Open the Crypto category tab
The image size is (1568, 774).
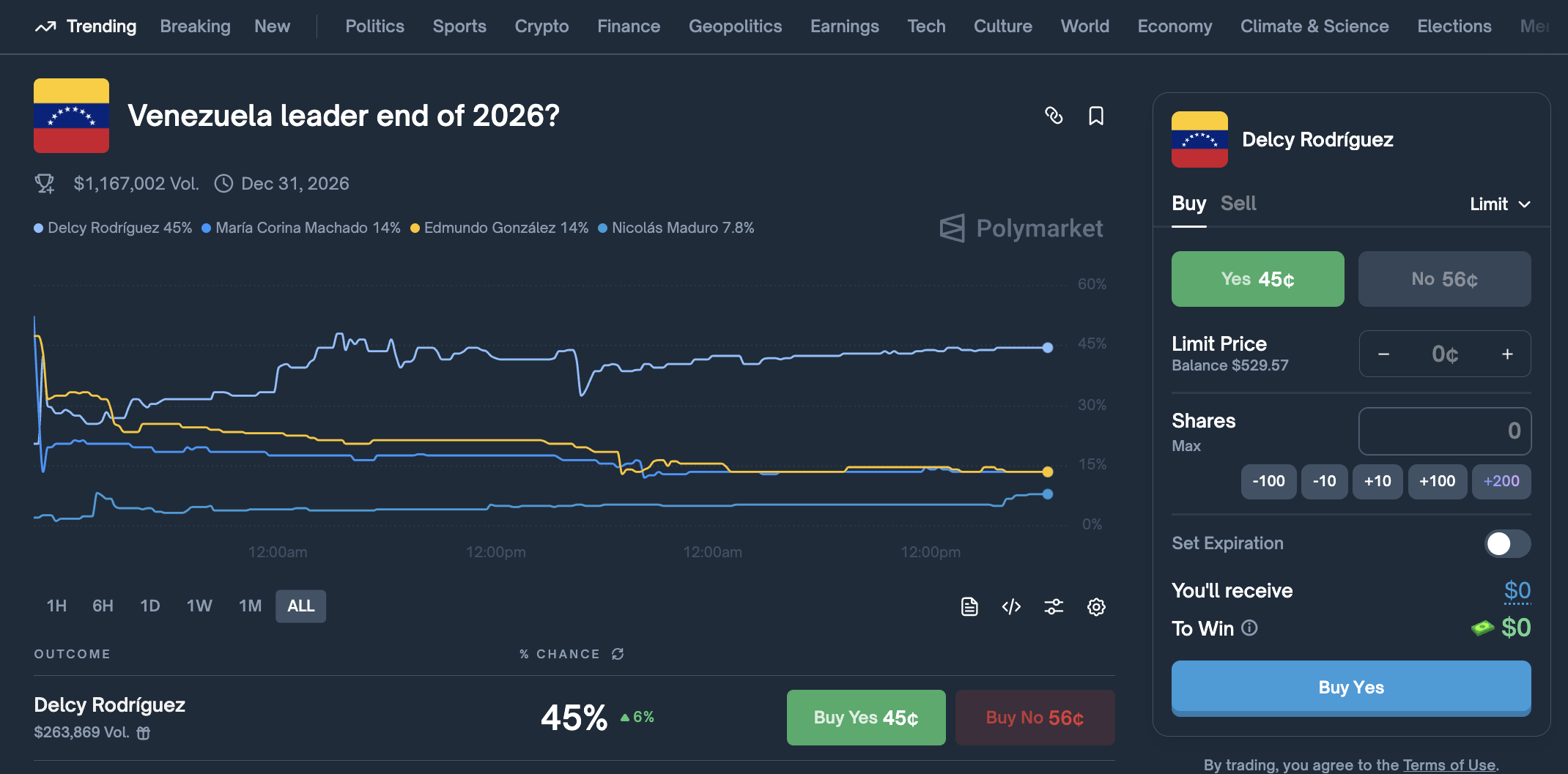pos(541,26)
